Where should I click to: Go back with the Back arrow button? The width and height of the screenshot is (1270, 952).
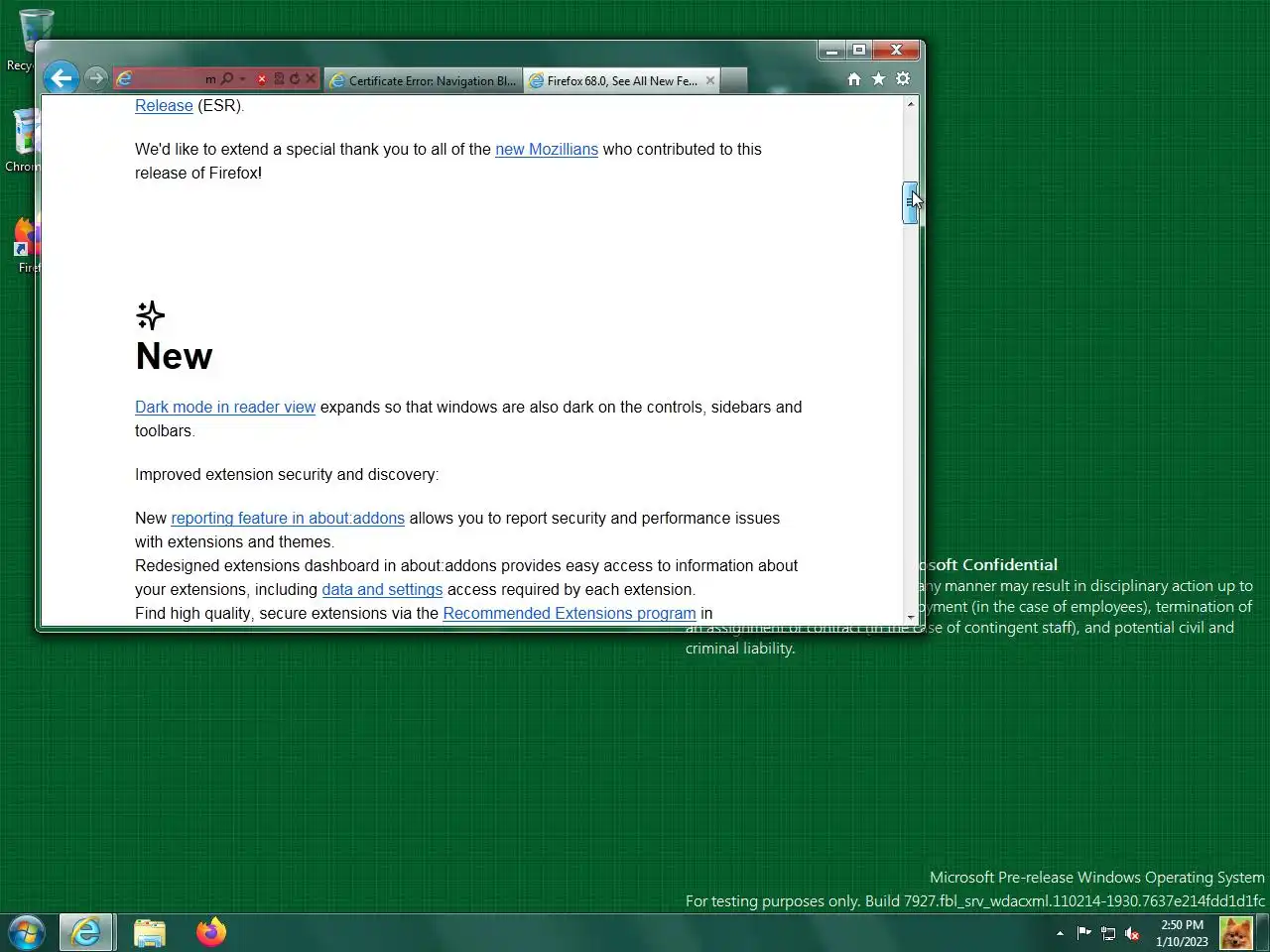point(62,78)
